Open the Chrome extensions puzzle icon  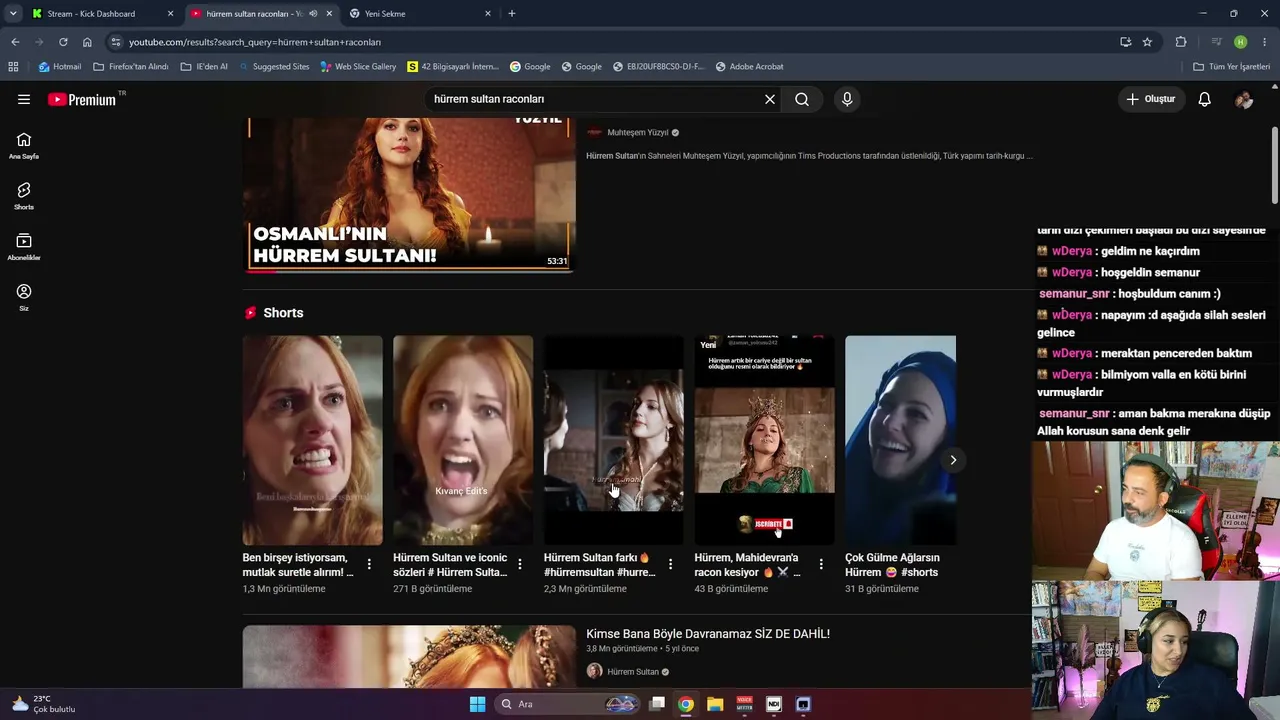pyautogui.click(x=1181, y=42)
